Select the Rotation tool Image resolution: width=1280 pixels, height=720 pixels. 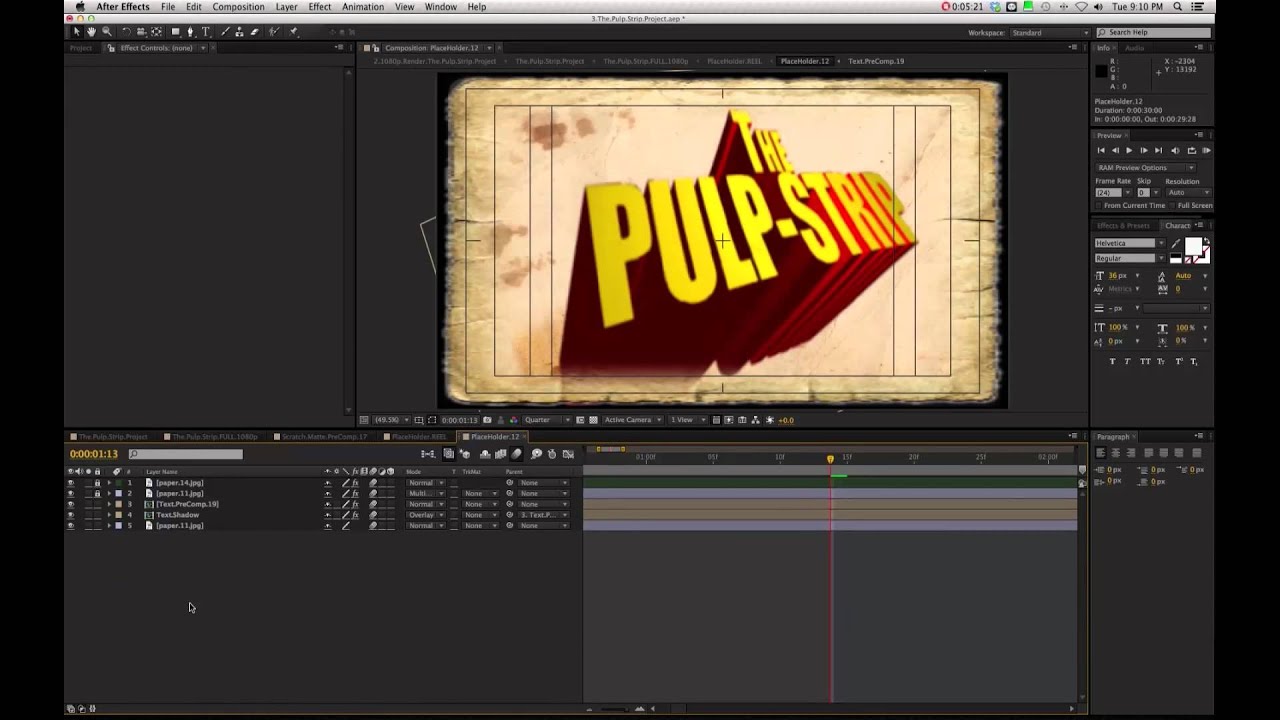(126, 32)
